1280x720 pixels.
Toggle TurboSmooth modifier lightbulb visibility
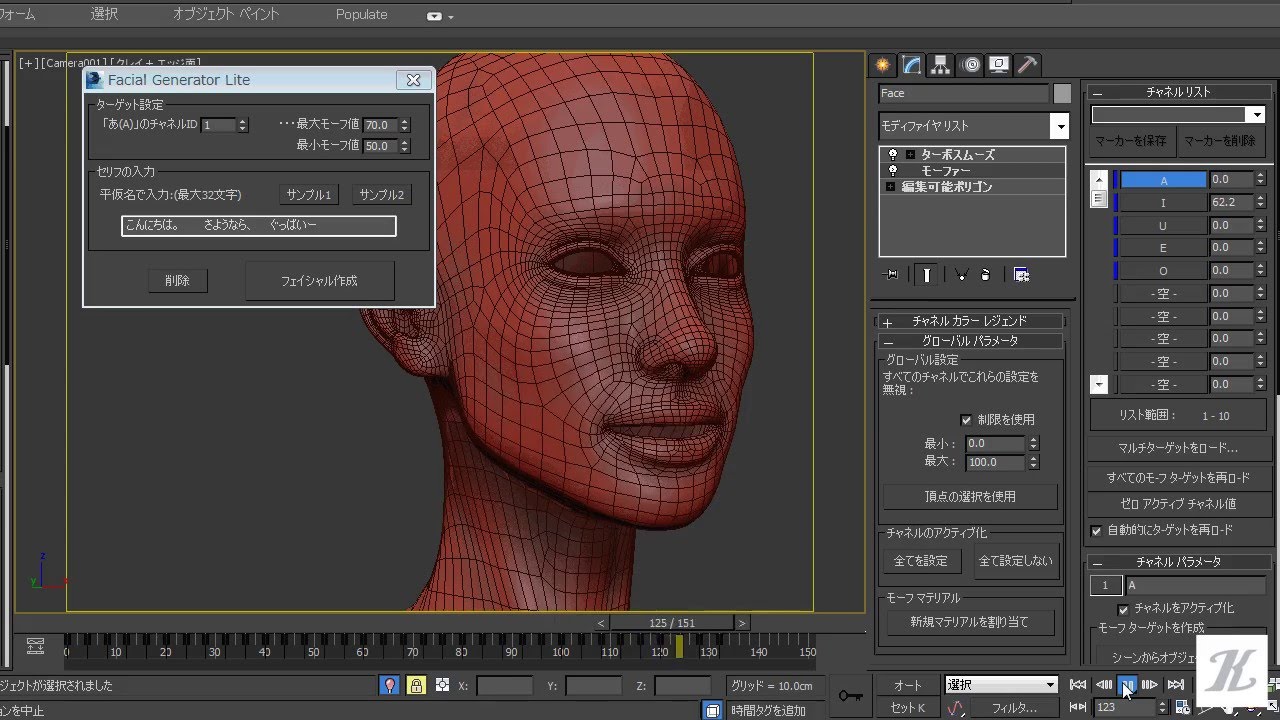(x=893, y=155)
